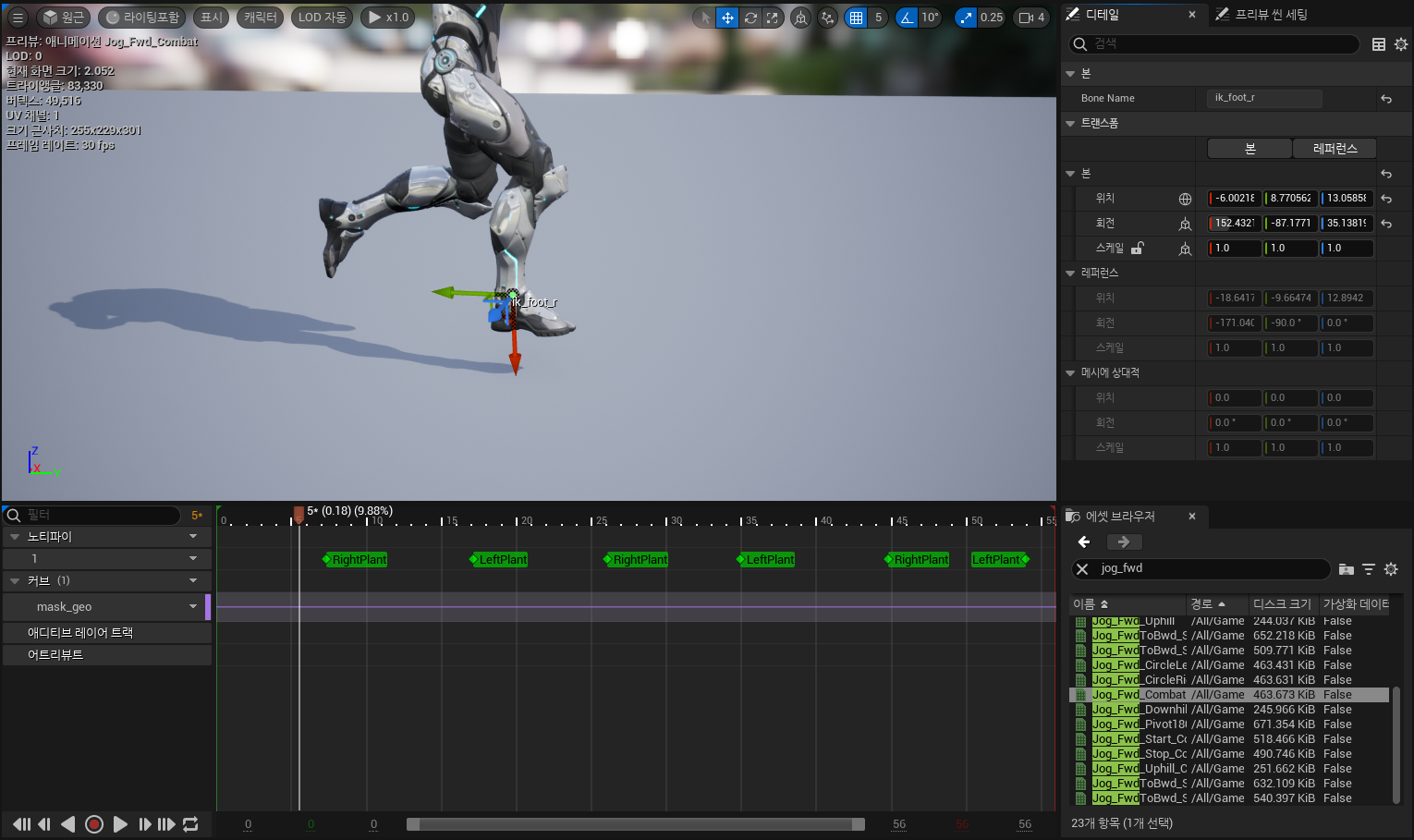
Task: Click the timeline horizontal range scrollbar
Action: (636, 824)
